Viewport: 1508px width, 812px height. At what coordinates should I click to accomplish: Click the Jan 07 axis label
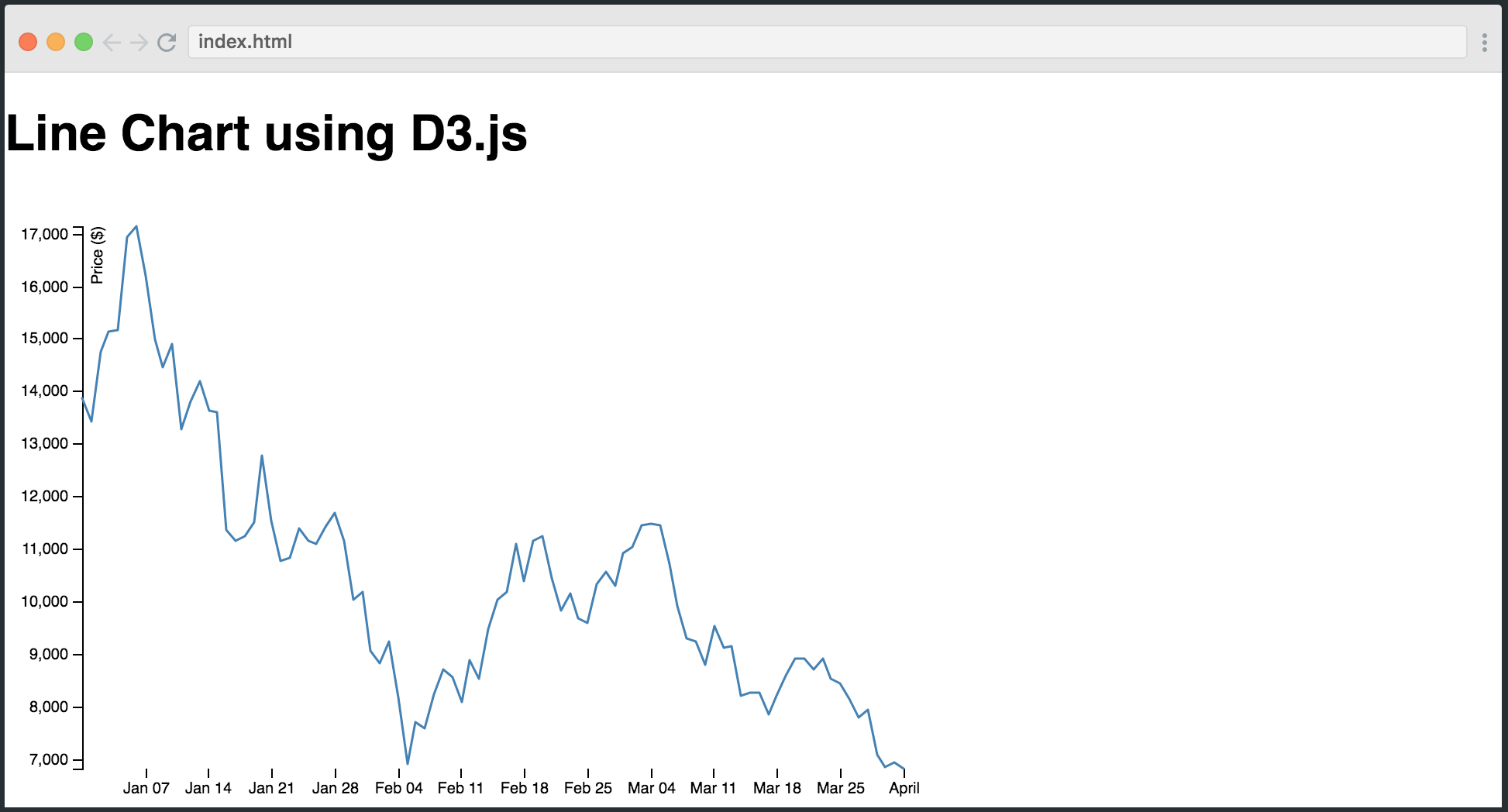(x=146, y=787)
